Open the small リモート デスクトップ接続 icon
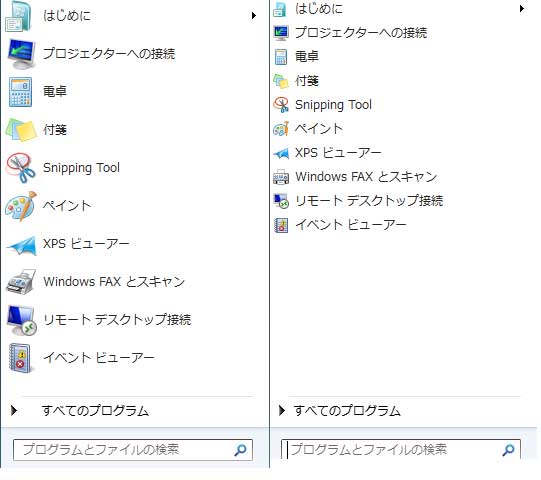 coord(281,201)
